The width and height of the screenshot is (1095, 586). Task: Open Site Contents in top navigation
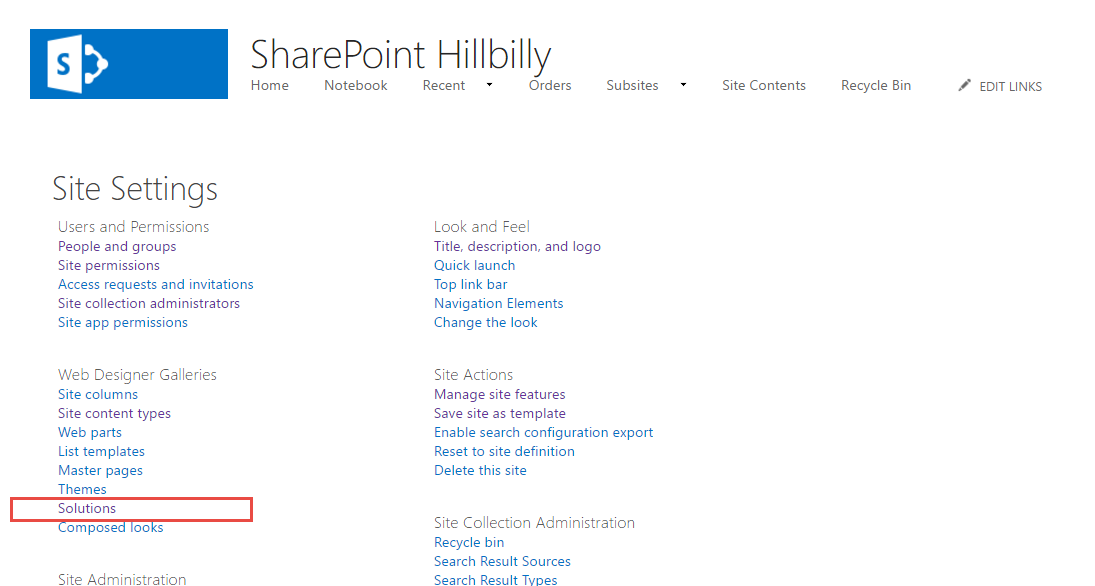(764, 85)
